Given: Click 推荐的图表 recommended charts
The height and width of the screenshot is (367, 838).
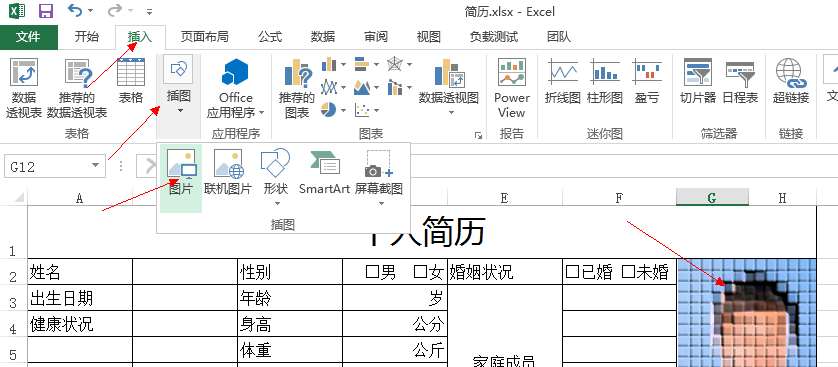Looking at the screenshot, I should click(x=297, y=88).
